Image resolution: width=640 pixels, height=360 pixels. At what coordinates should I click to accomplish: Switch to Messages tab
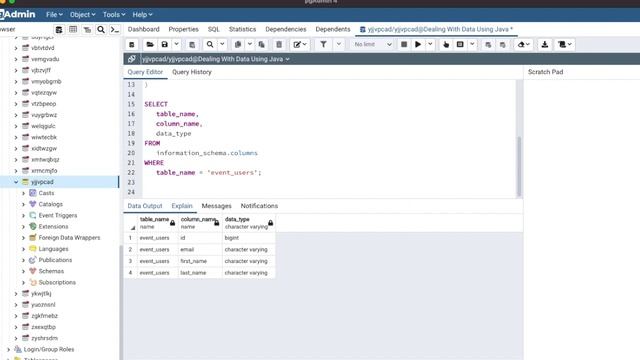point(216,206)
